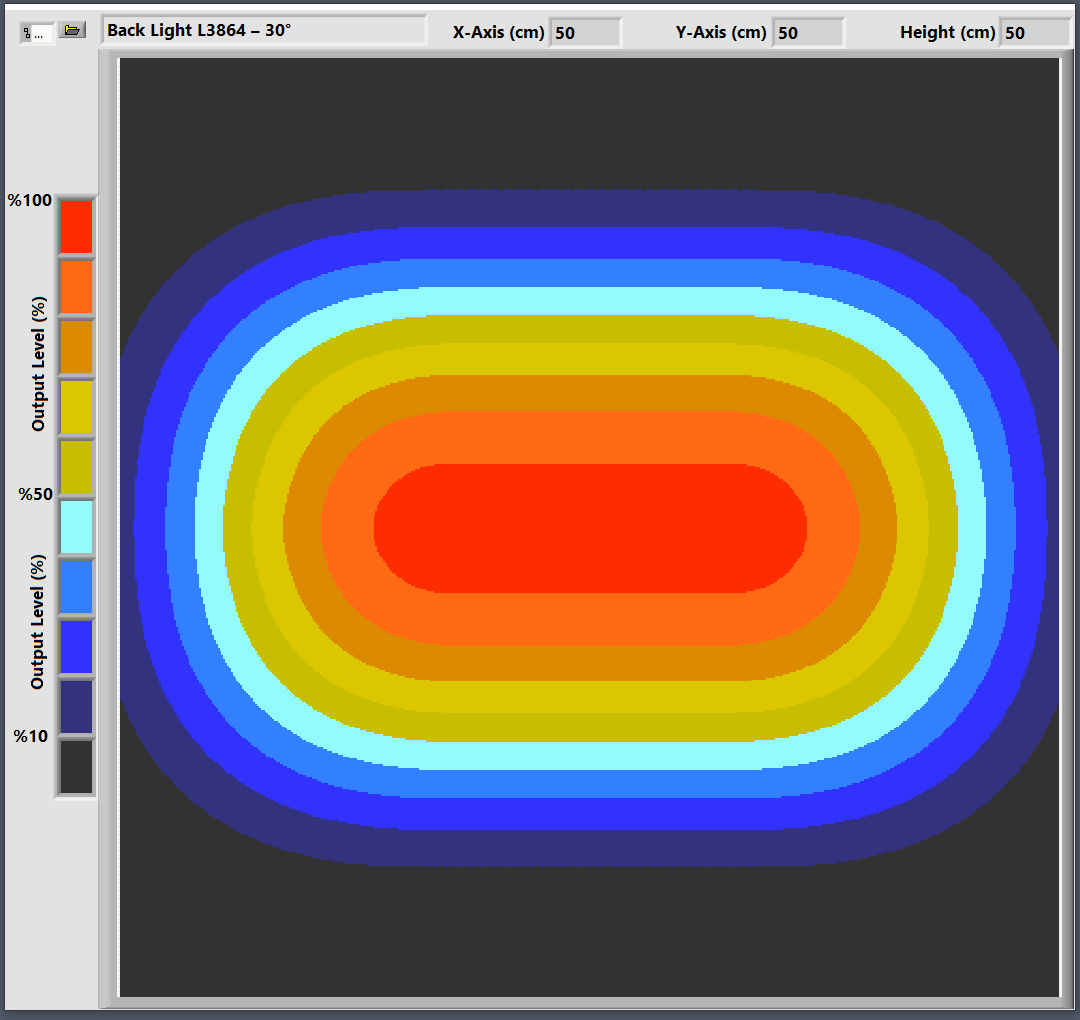Click the red center zone of intensity plot
This screenshot has width=1080, height=1020.
[x=590, y=528]
